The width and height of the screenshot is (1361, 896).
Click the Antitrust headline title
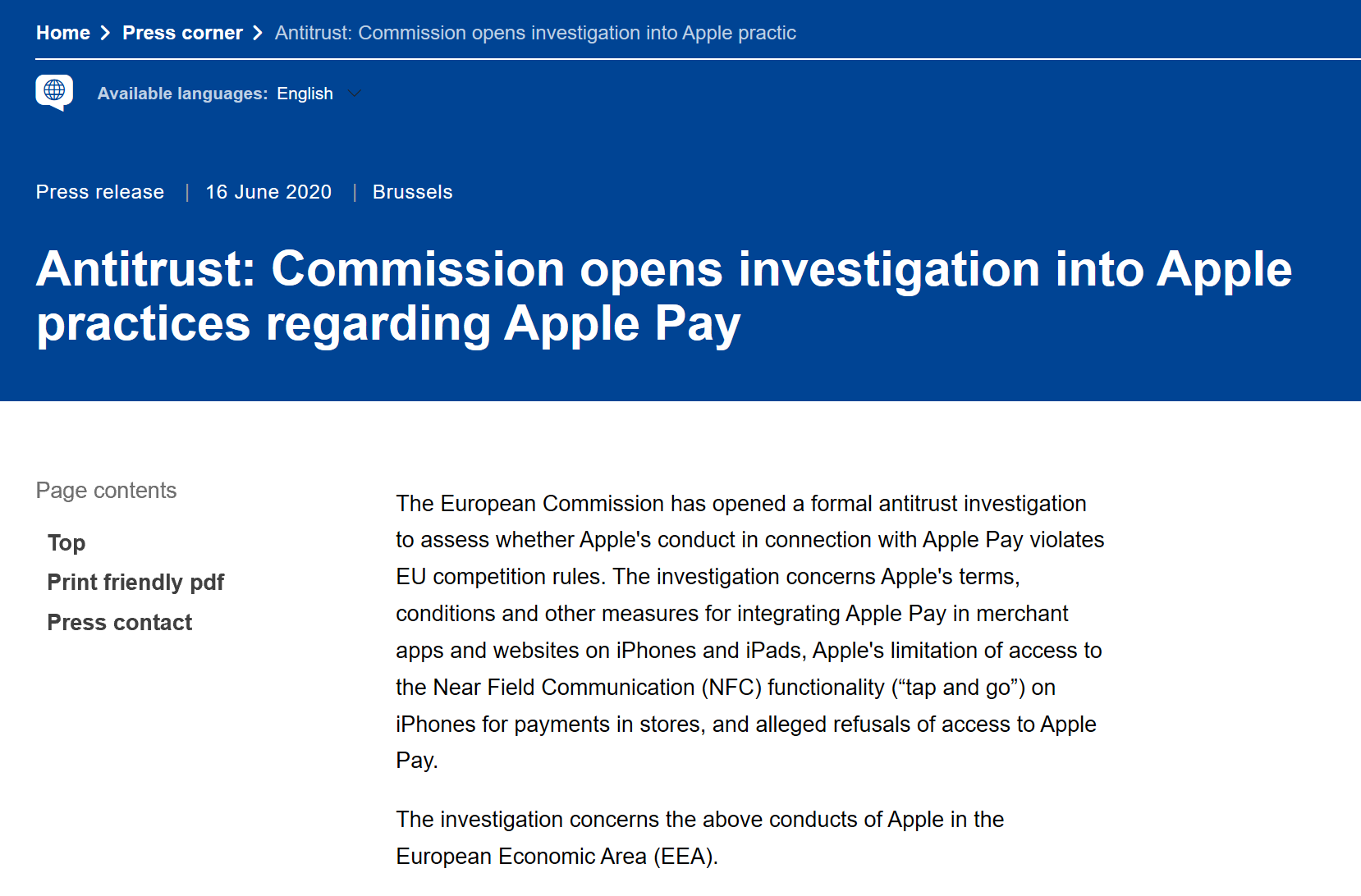point(664,297)
